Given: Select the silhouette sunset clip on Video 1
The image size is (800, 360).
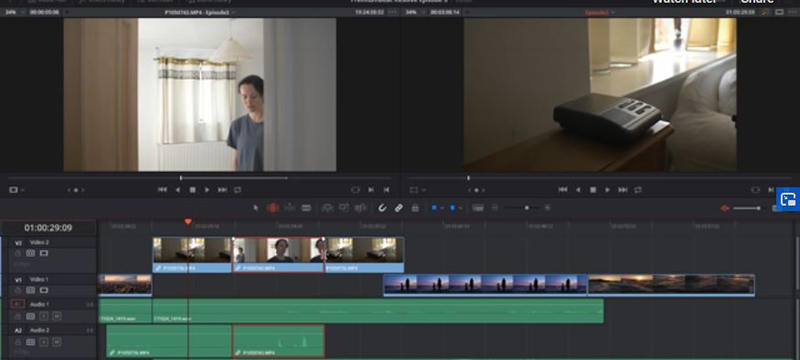Looking at the screenshot, I should 485,285.
